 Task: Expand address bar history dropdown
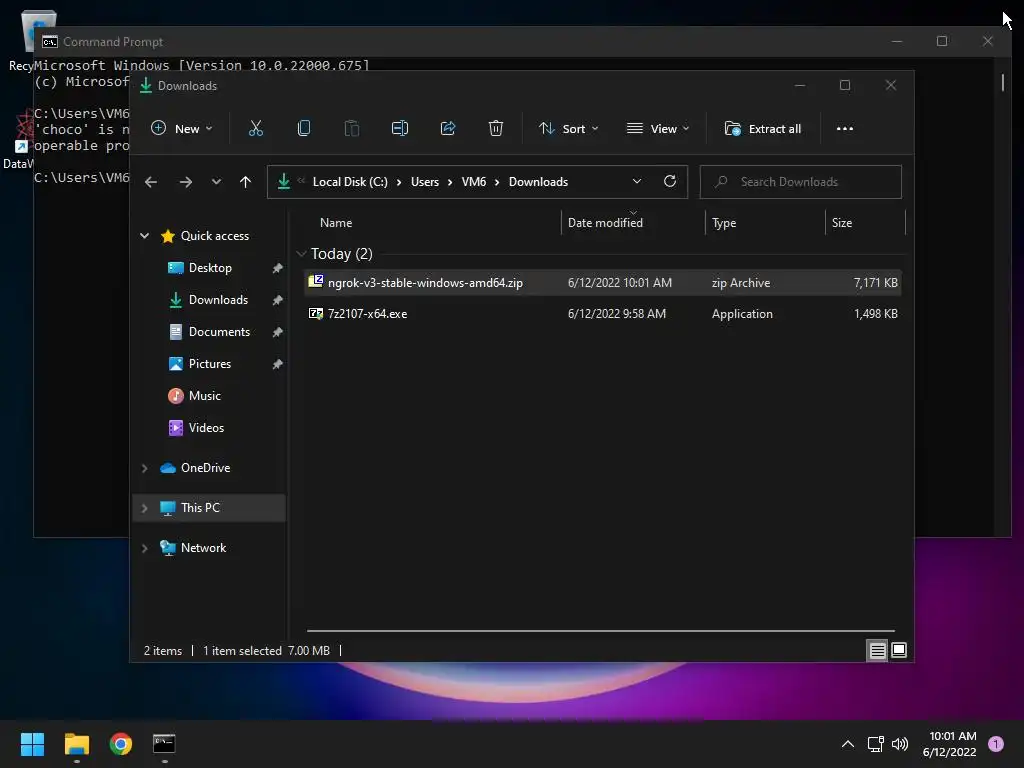(x=637, y=182)
